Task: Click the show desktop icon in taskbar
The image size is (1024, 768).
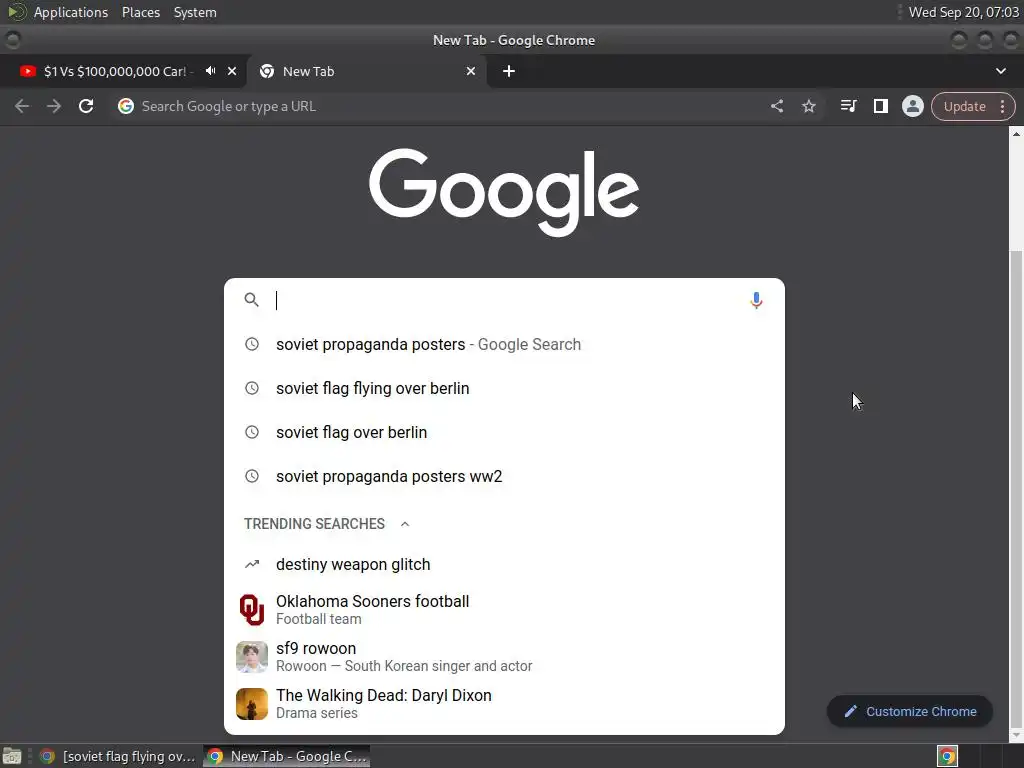Action: (x=12, y=756)
